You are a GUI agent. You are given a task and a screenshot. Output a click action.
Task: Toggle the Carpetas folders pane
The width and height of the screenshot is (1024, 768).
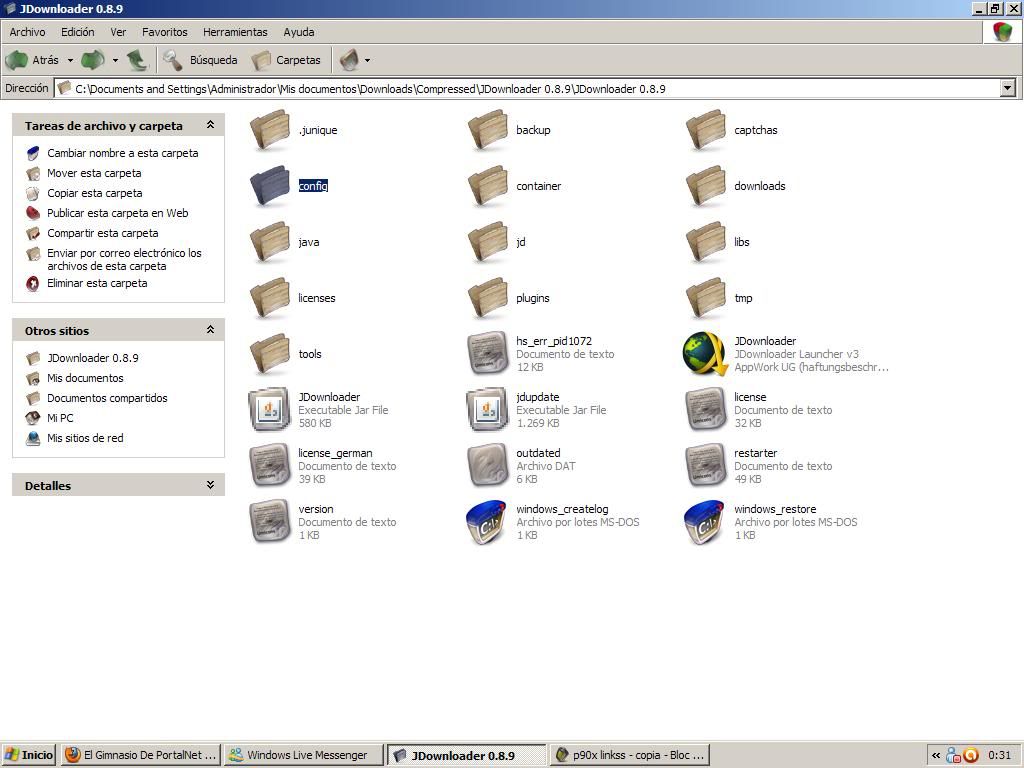(287, 60)
